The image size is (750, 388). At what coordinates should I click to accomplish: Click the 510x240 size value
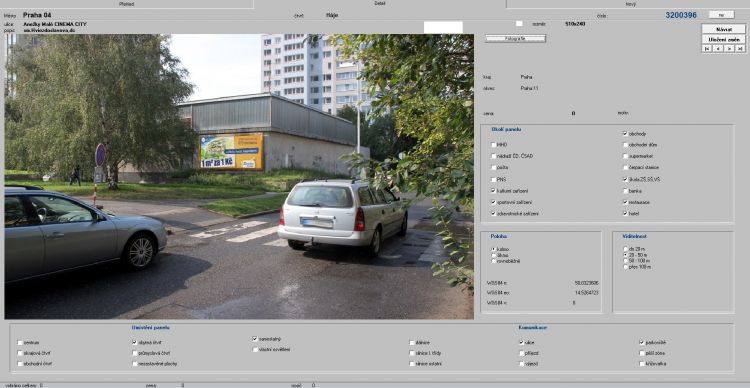pyautogui.click(x=575, y=23)
